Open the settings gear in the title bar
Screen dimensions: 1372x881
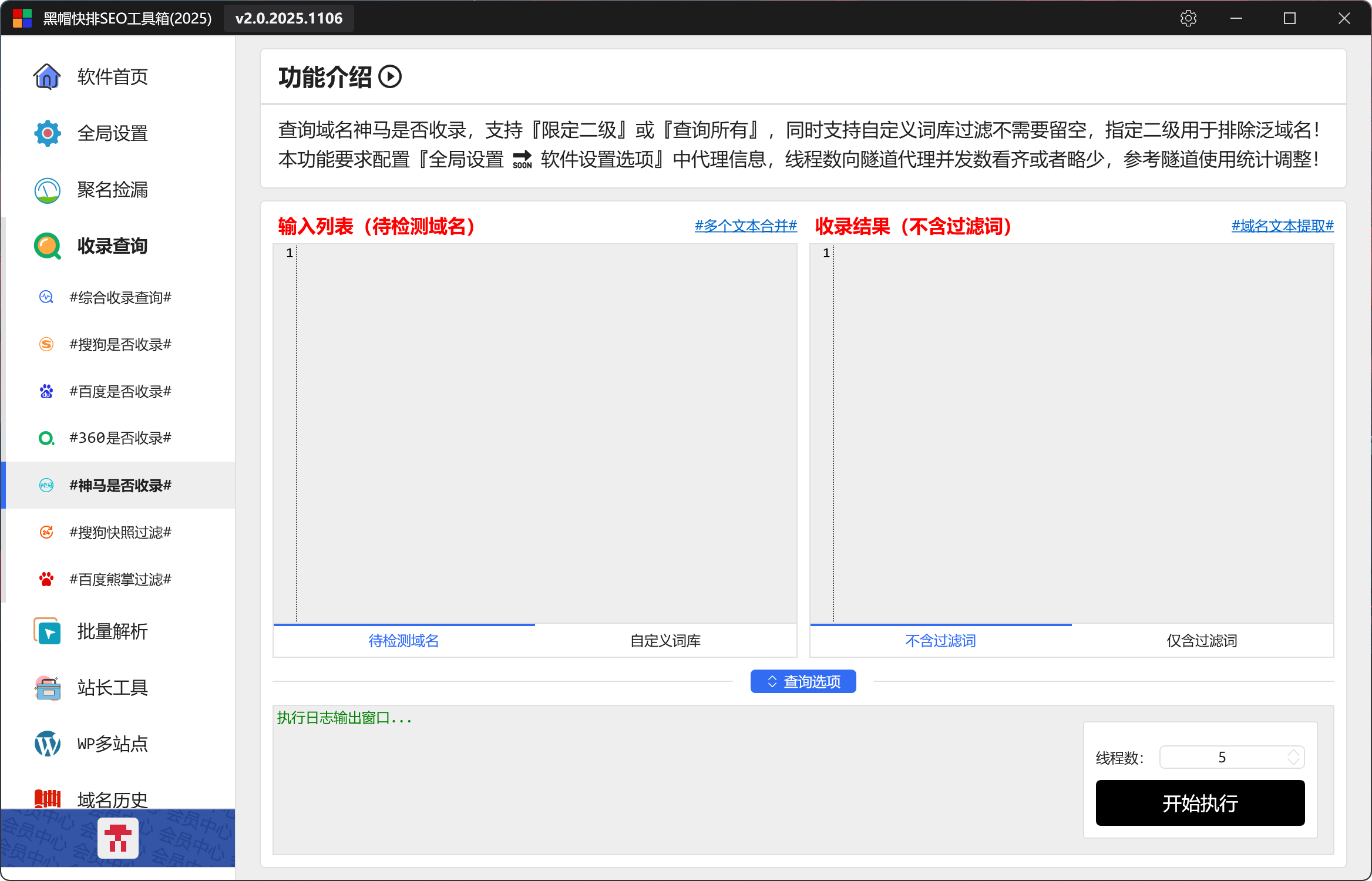(1188, 18)
